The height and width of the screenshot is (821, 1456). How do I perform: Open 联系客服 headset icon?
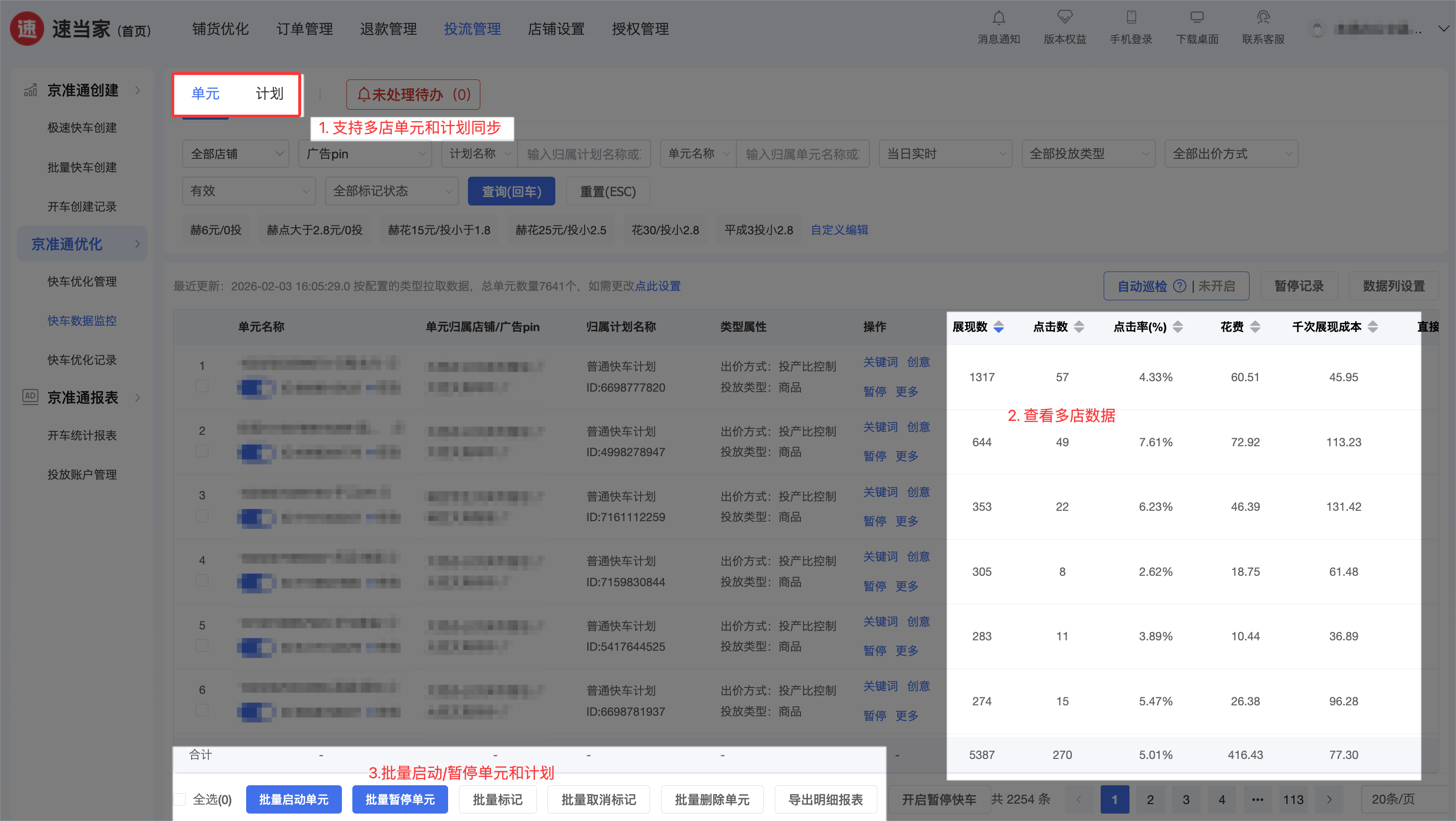[1262, 18]
